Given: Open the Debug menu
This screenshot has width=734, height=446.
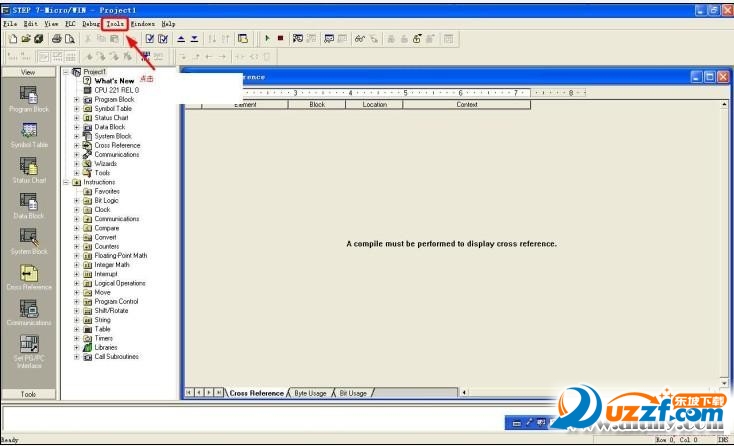Looking at the screenshot, I should 91,23.
